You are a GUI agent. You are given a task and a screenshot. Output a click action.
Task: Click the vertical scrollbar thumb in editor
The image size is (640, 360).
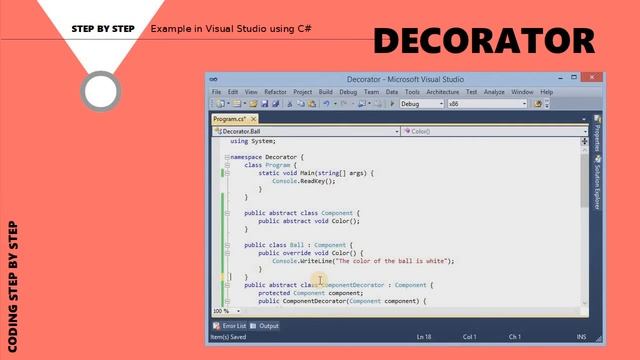pos(584,180)
